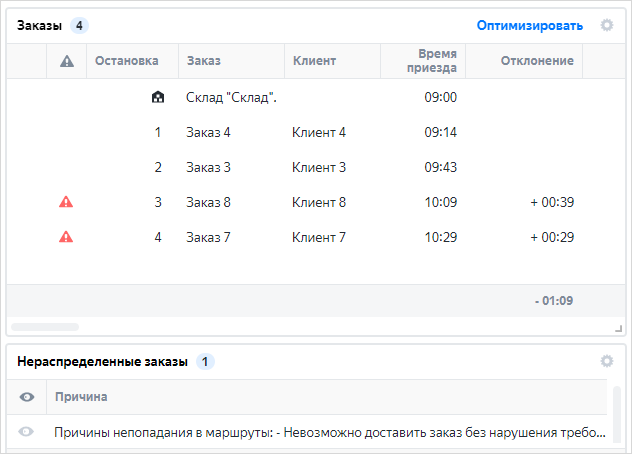Screen dimensions: 632x454
Task: Sort by the Заказ column header
Action: tap(204, 61)
